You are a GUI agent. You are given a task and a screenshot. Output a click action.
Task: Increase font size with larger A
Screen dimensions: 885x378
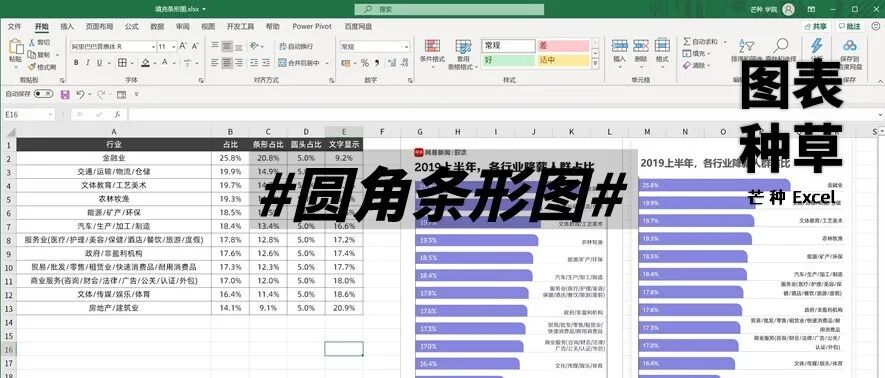[x=183, y=46]
